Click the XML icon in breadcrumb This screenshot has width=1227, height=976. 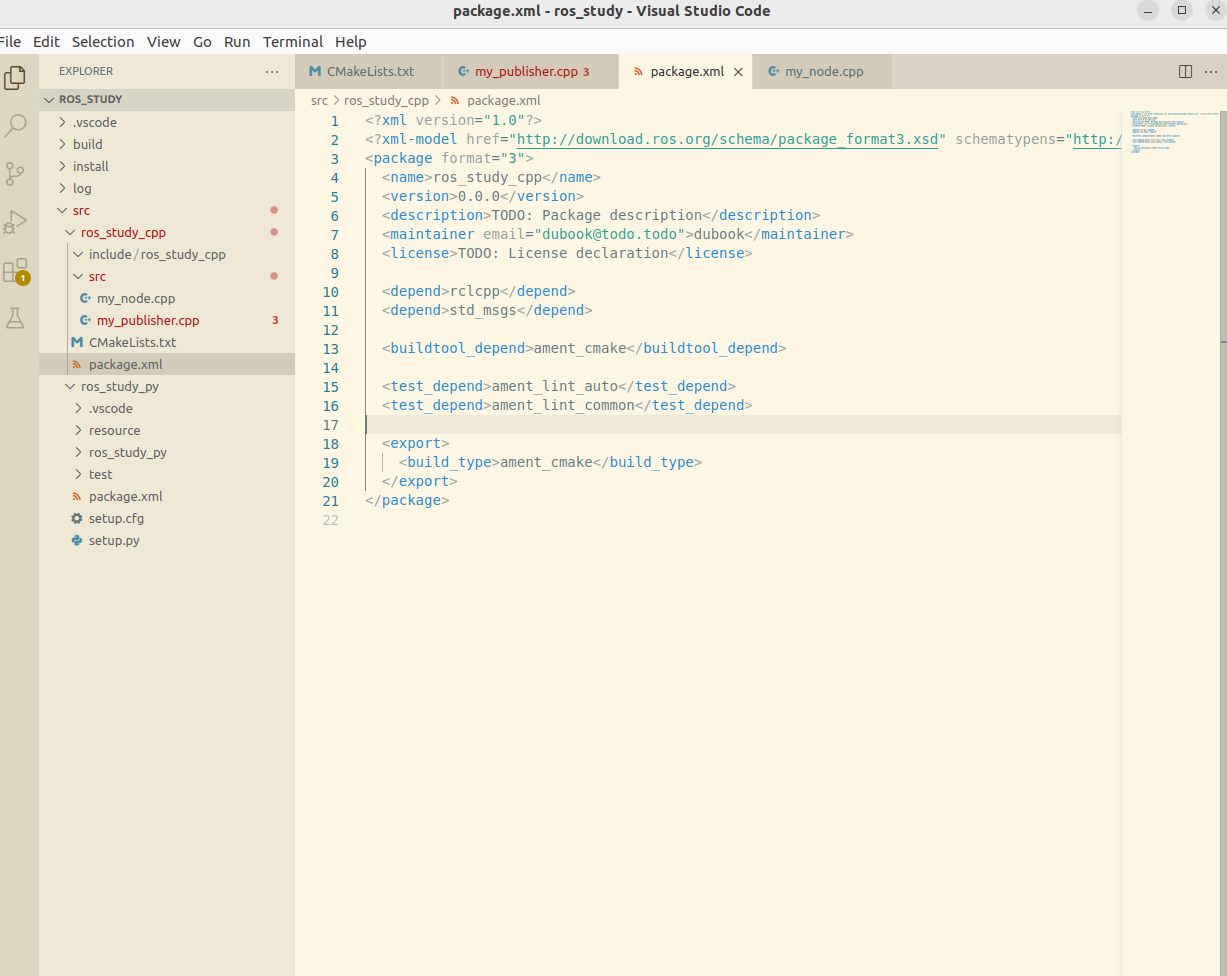(455, 101)
